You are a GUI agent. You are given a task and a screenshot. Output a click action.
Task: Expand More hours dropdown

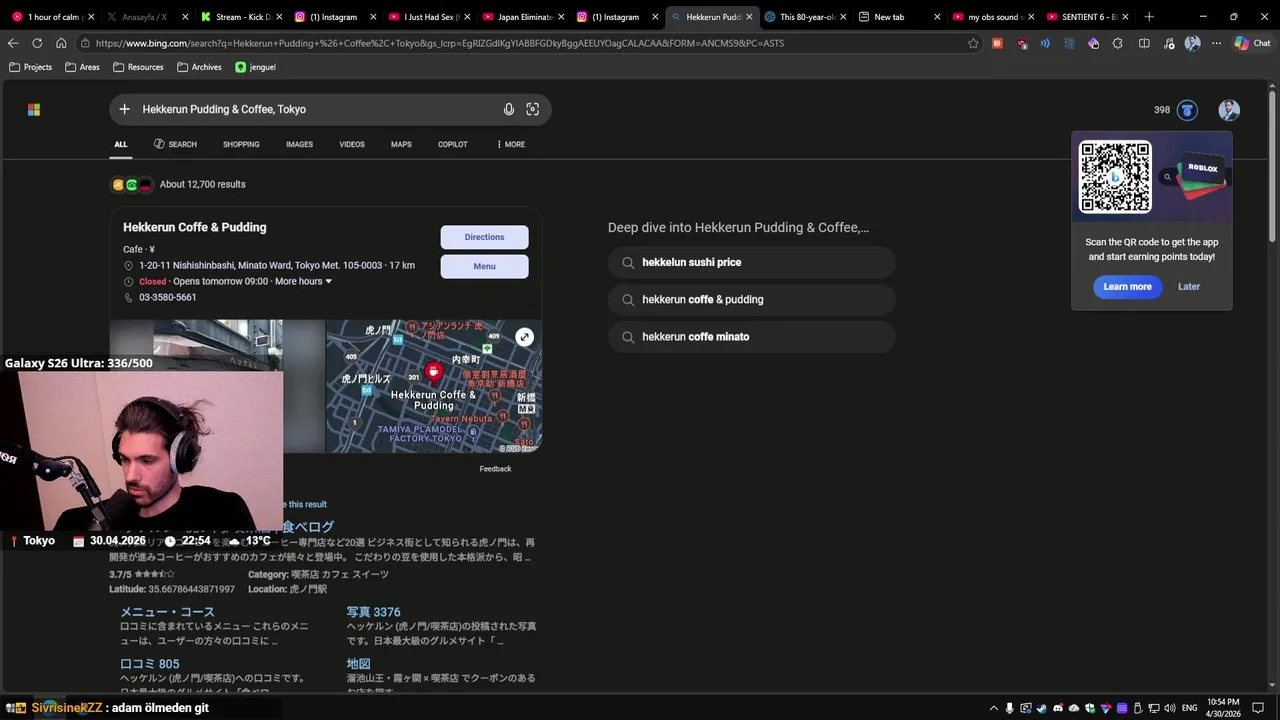pyautogui.click(x=303, y=281)
